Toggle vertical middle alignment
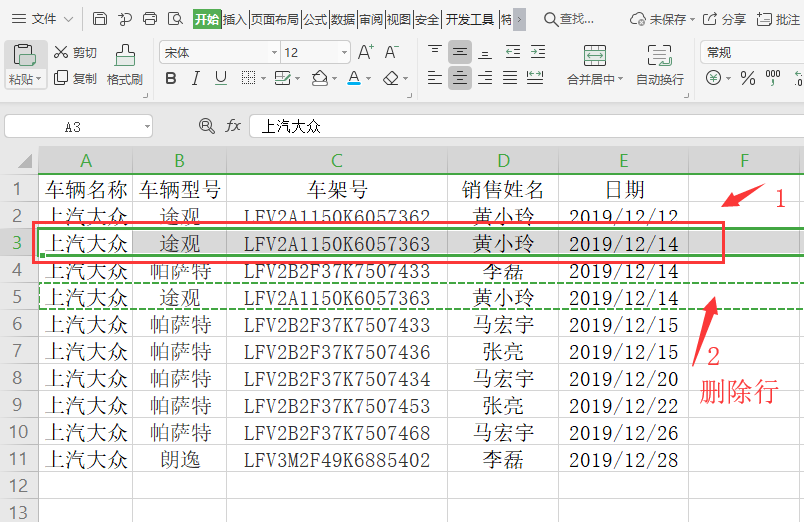Image resolution: width=804 pixels, height=522 pixels. pos(459,52)
